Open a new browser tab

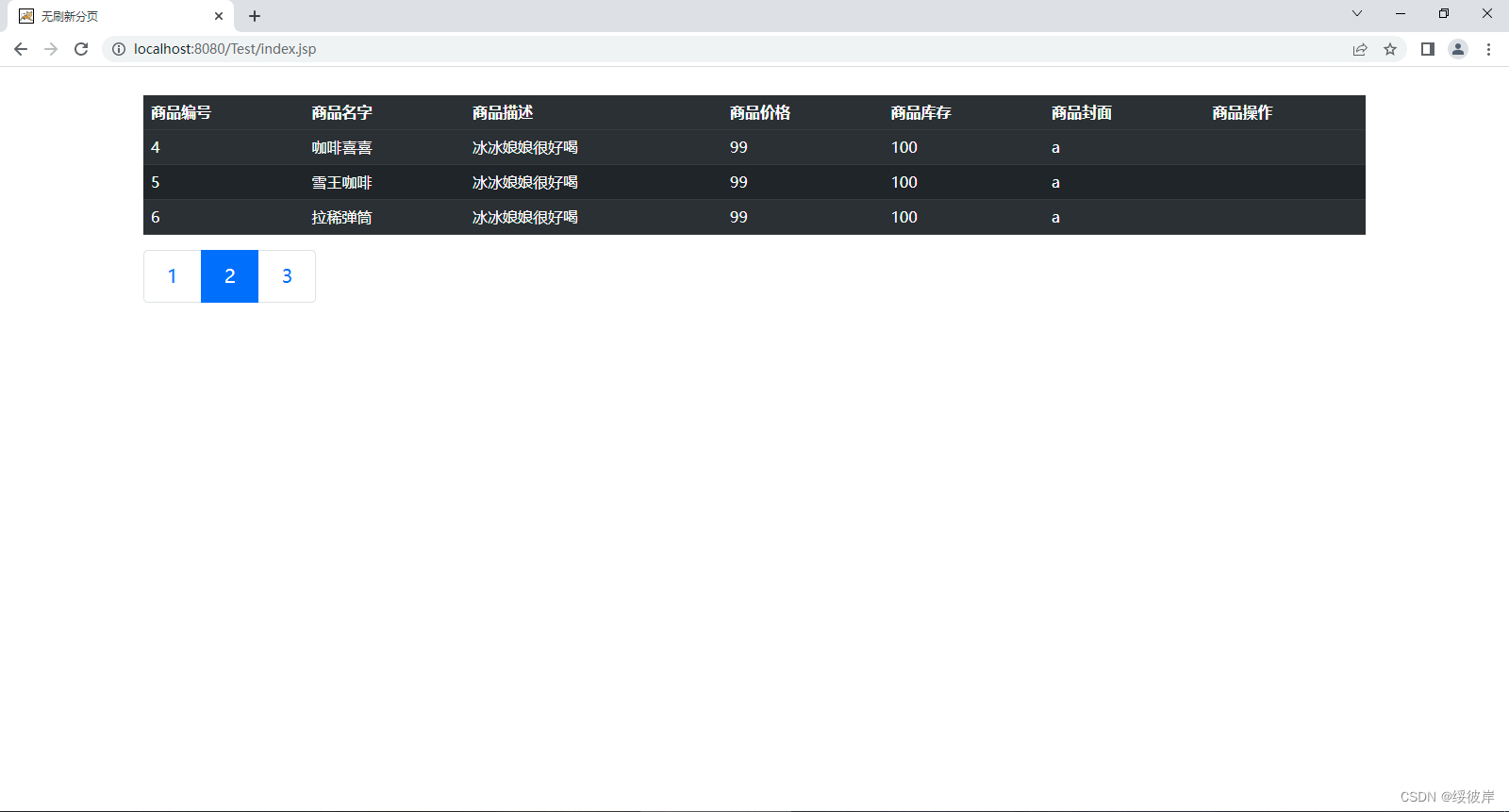click(x=255, y=16)
